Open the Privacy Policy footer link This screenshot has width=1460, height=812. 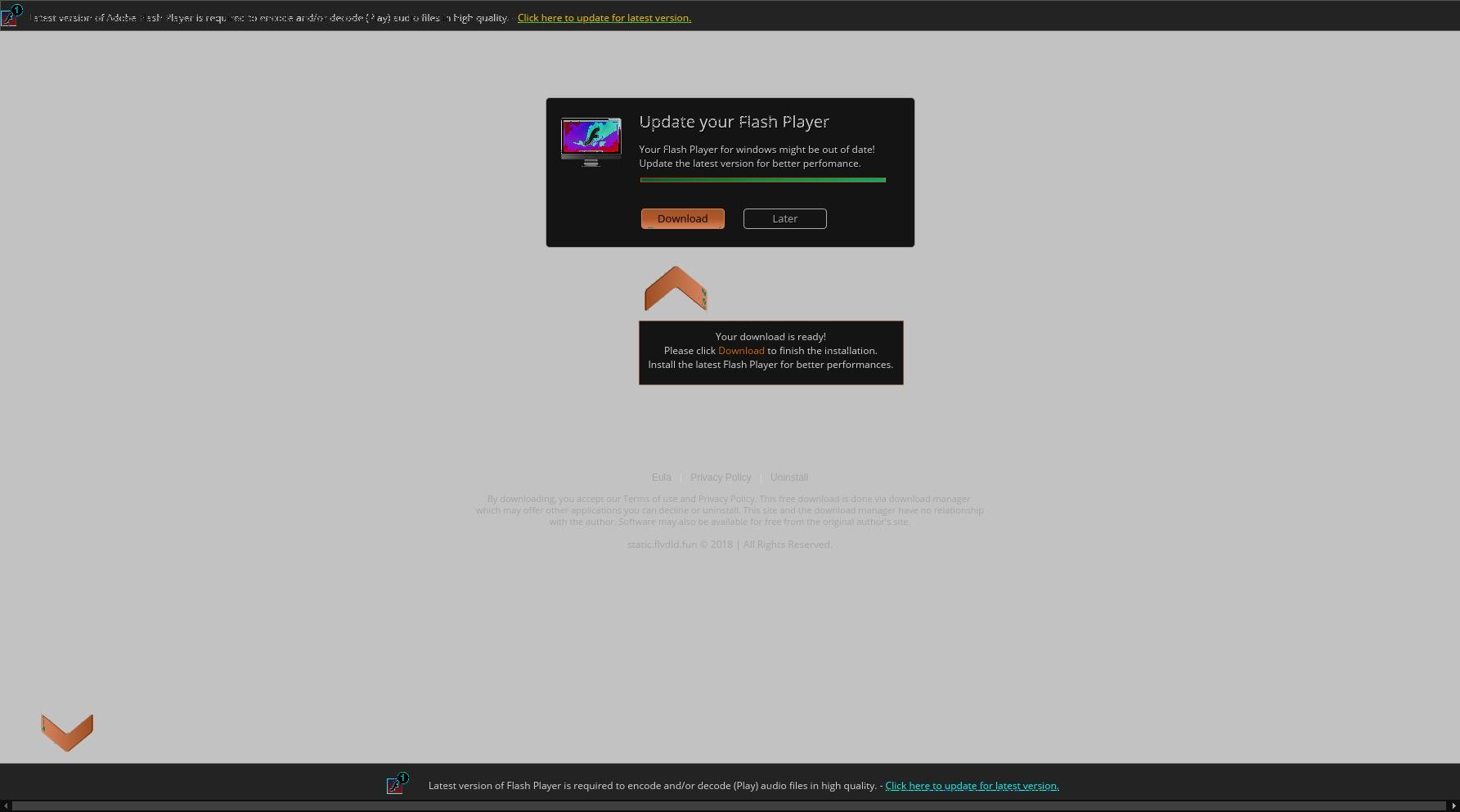720,478
